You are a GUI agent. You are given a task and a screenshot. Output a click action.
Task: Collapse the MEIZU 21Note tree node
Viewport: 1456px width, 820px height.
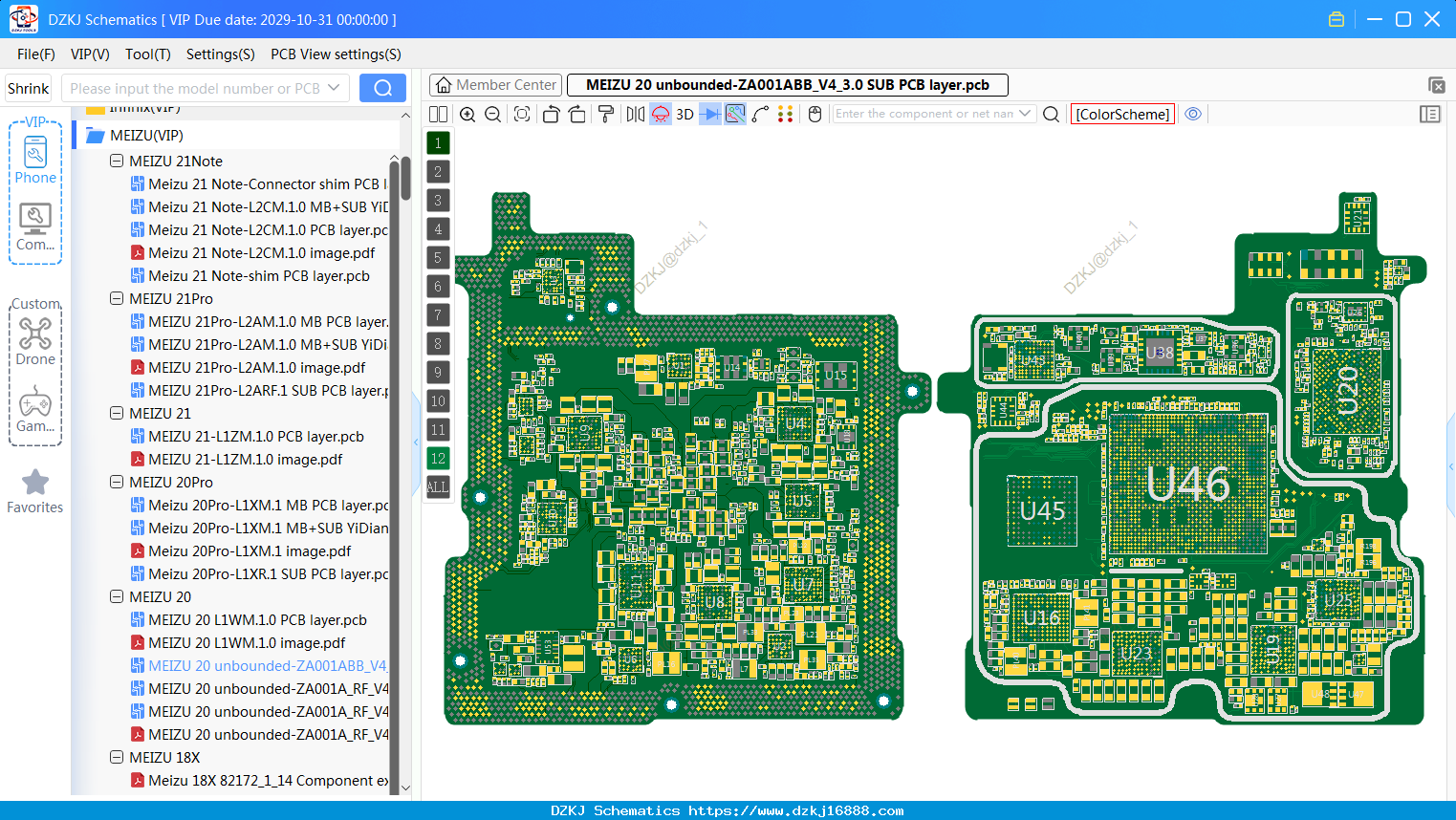pyautogui.click(x=117, y=162)
